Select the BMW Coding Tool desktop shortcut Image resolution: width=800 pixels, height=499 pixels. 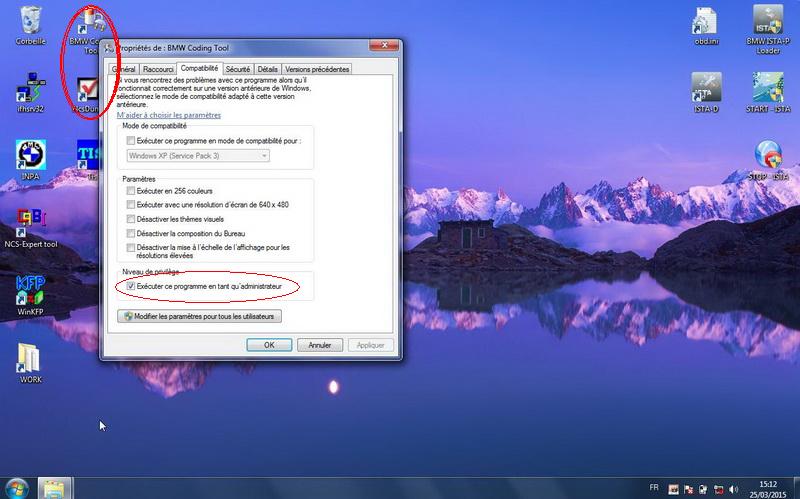pyautogui.click(x=90, y=31)
